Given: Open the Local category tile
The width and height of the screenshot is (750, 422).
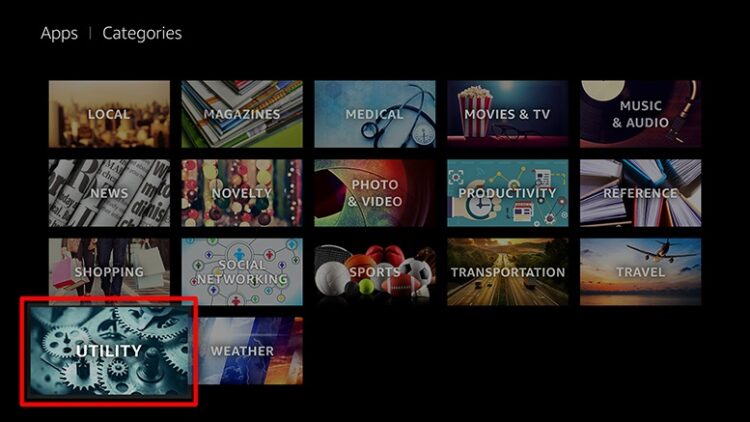Looking at the screenshot, I should pyautogui.click(x=109, y=114).
